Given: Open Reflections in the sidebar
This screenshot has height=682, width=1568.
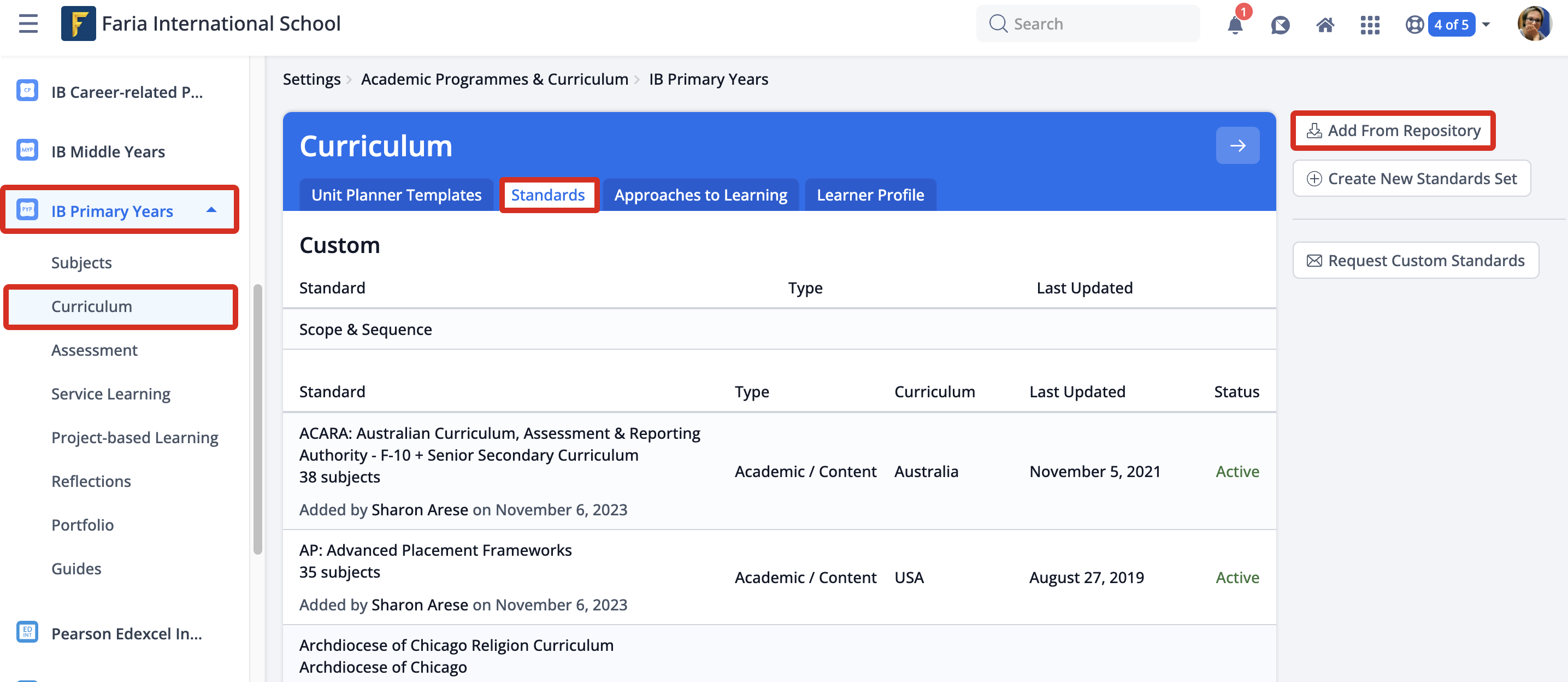Looking at the screenshot, I should click(91, 481).
